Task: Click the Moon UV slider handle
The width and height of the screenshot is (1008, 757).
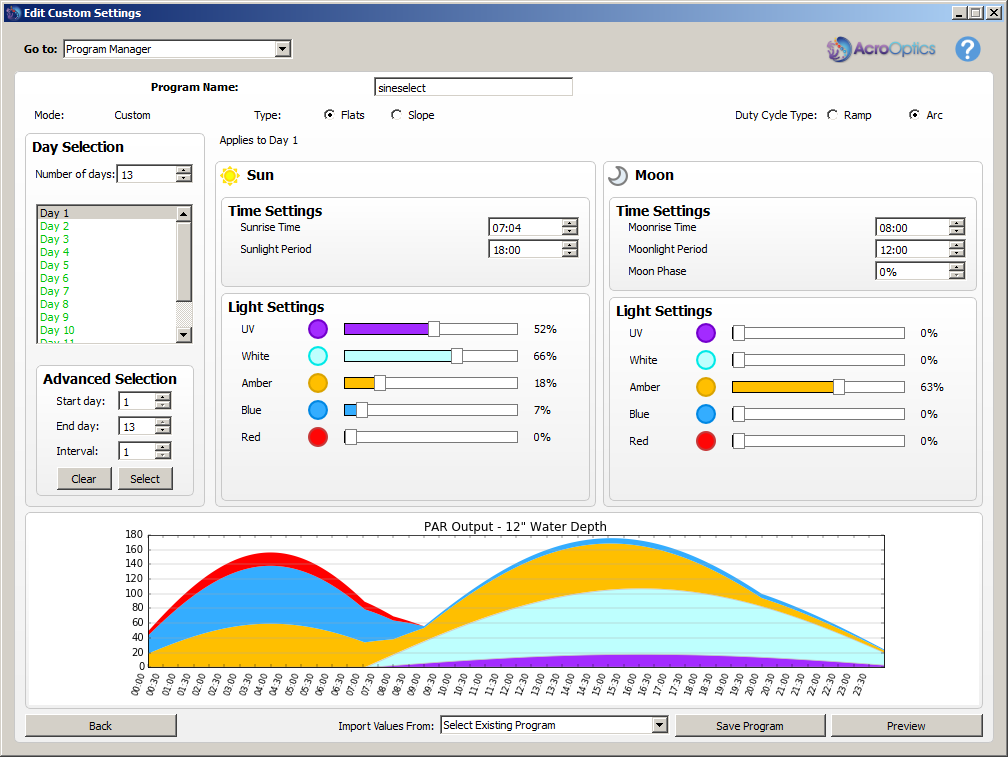Action: pyautogui.click(x=739, y=333)
